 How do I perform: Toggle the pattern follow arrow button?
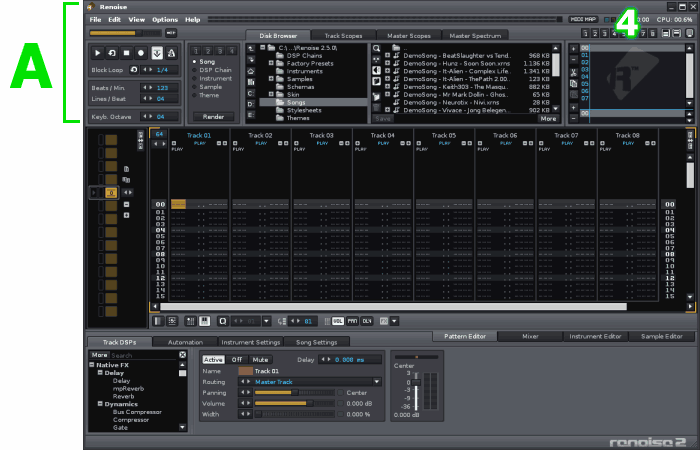click(x=157, y=53)
